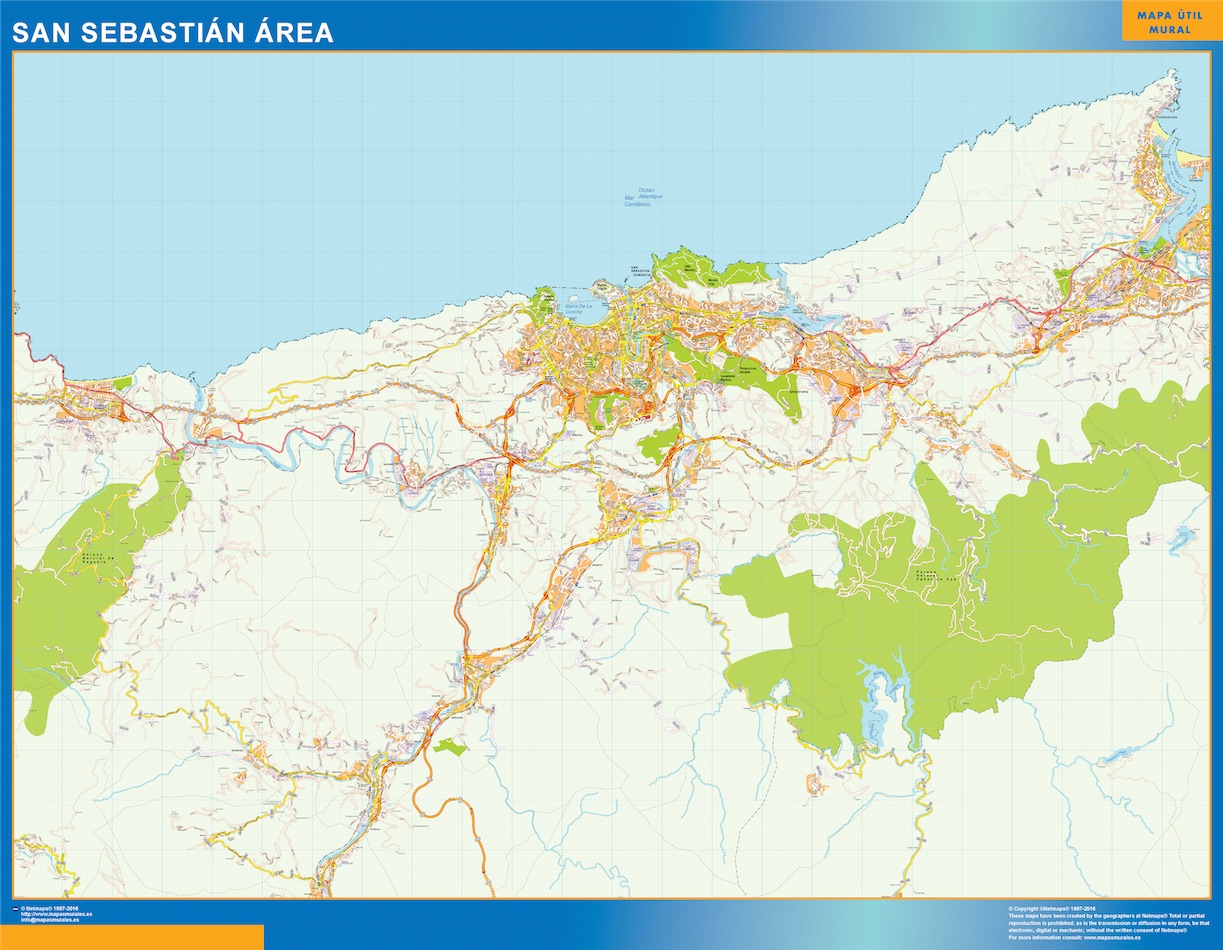The image size is (1223, 950).
Task: Click the orange bar at bottom left corner
Action: tap(131, 937)
